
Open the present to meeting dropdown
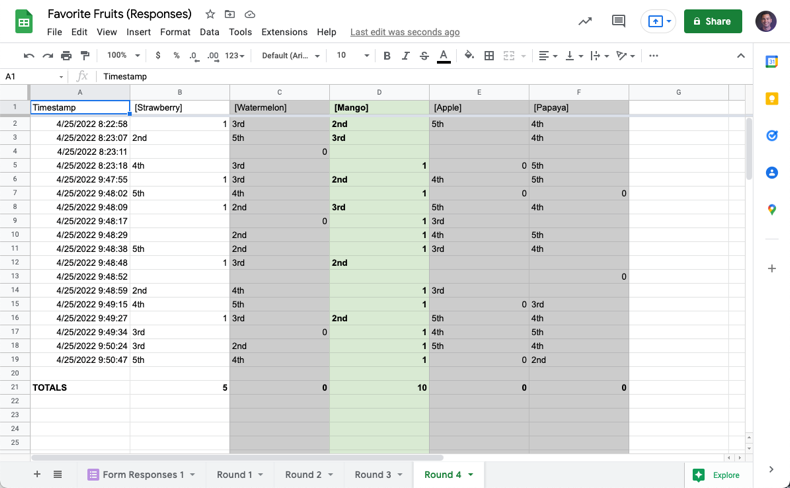pos(669,21)
